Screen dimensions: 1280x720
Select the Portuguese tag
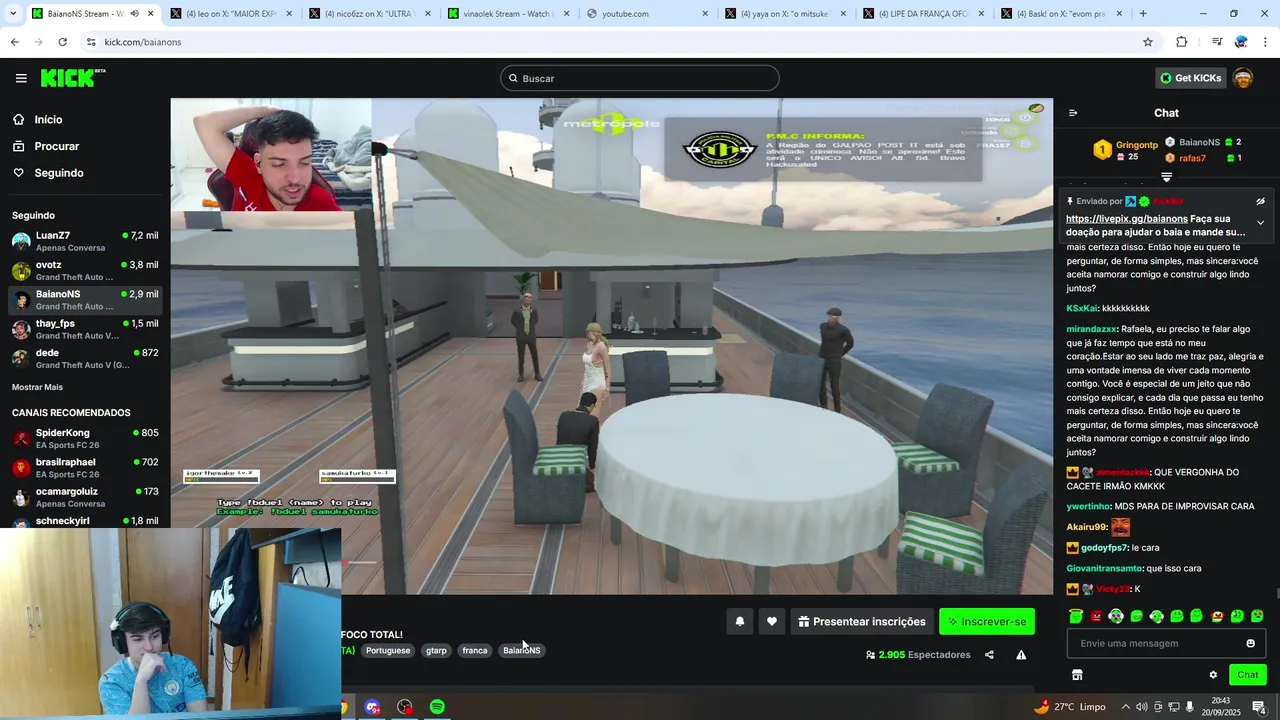click(x=388, y=650)
